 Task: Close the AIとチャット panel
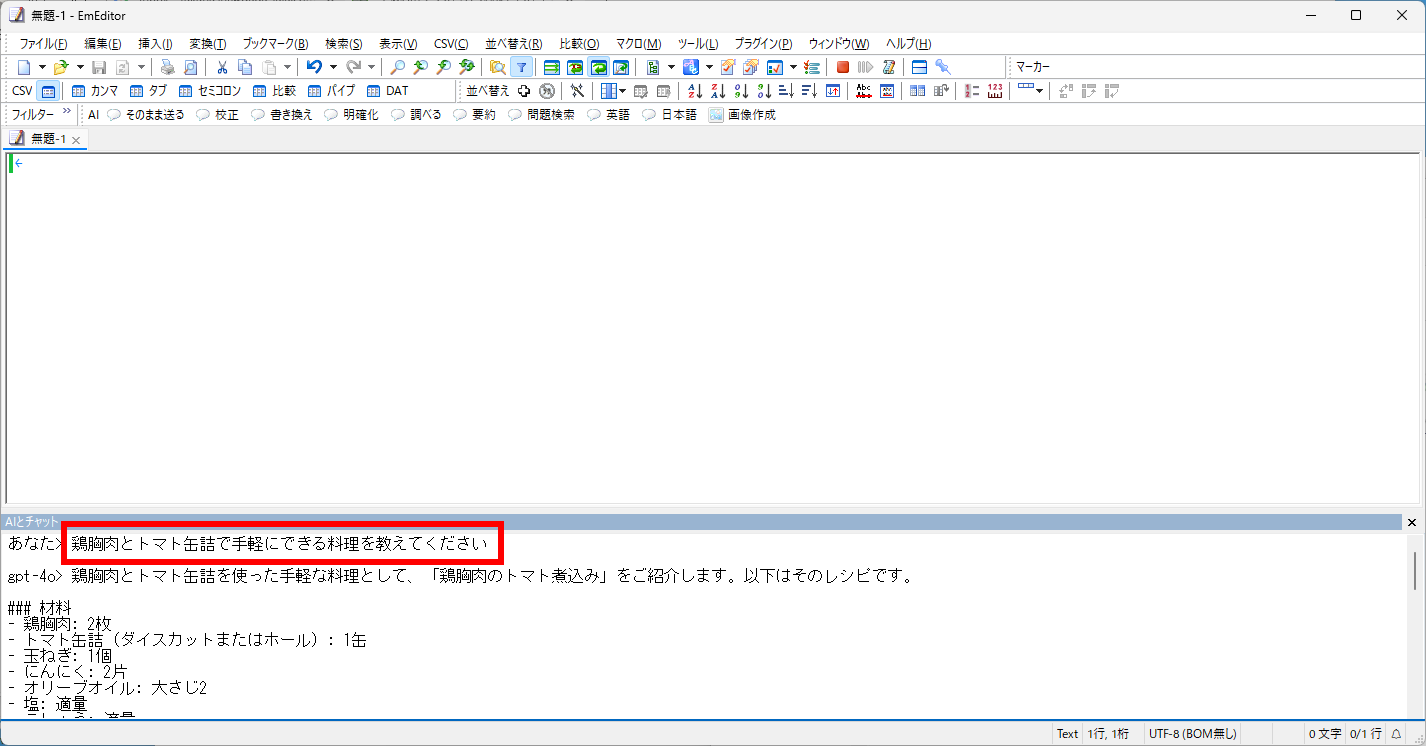pos(1412,523)
